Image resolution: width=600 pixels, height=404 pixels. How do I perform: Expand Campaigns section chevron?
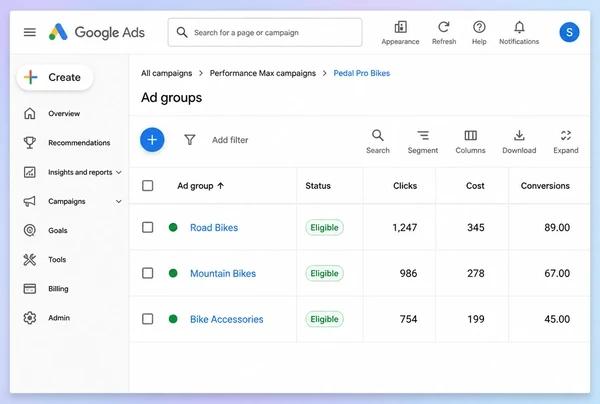[119, 202]
